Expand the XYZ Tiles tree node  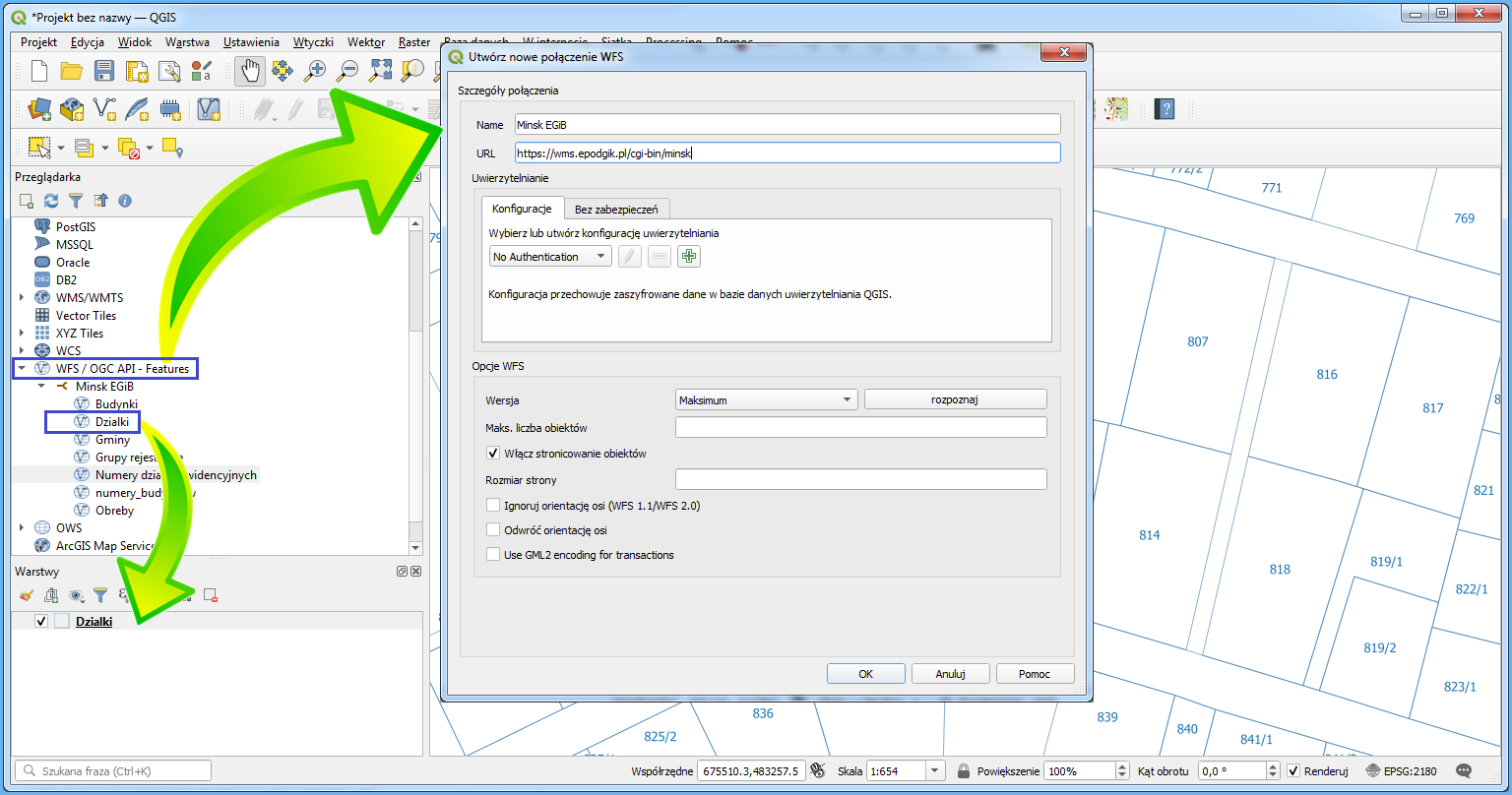(x=22, y=334)
